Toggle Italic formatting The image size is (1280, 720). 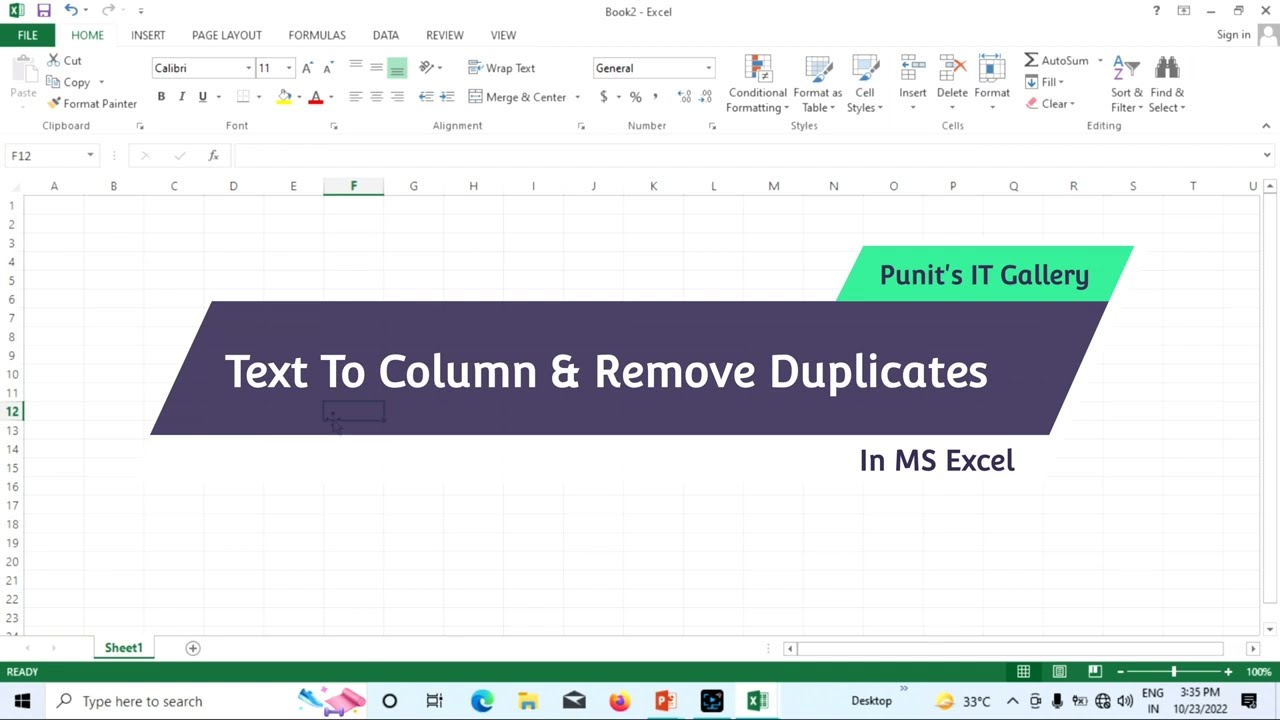click(x=182, y=97)
